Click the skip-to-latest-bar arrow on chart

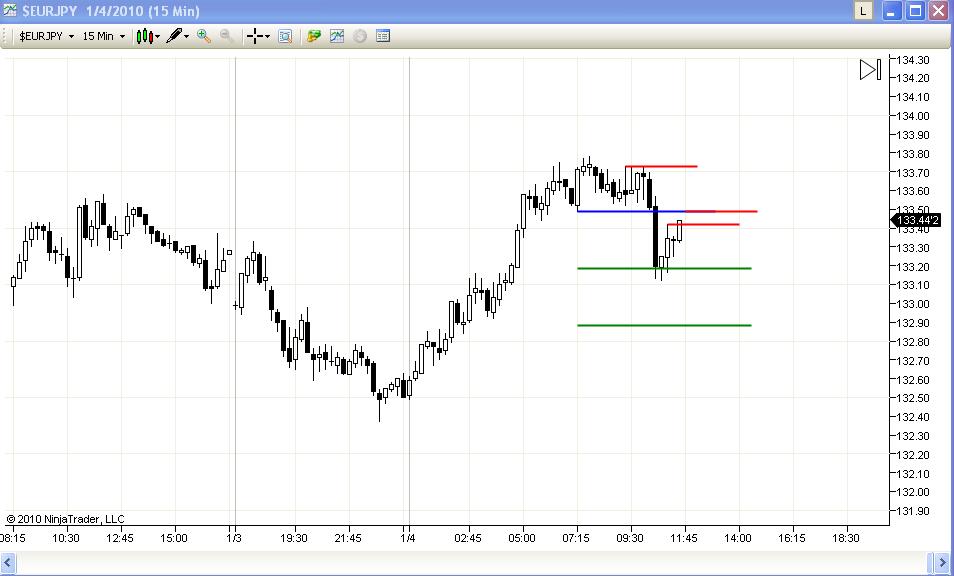870,69
